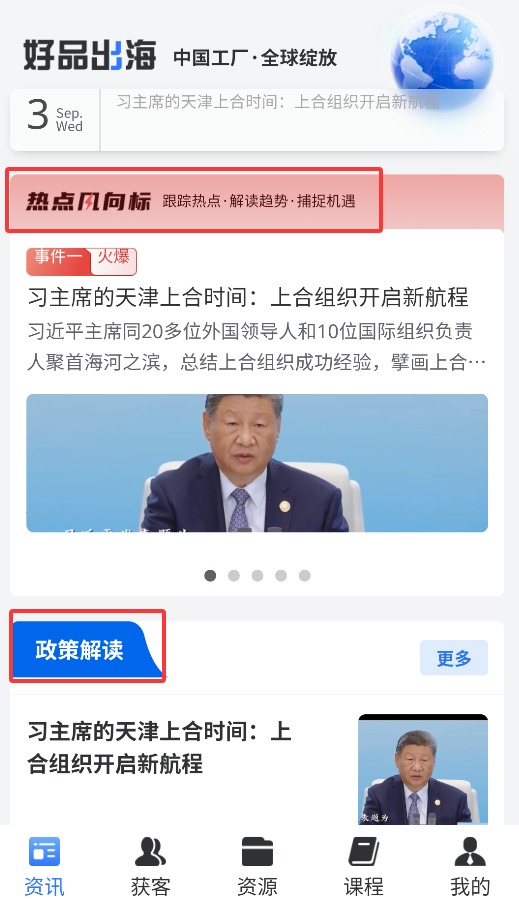Switch to the second carousel dot
The image size is (519, 902).
[x=234, y=575]
